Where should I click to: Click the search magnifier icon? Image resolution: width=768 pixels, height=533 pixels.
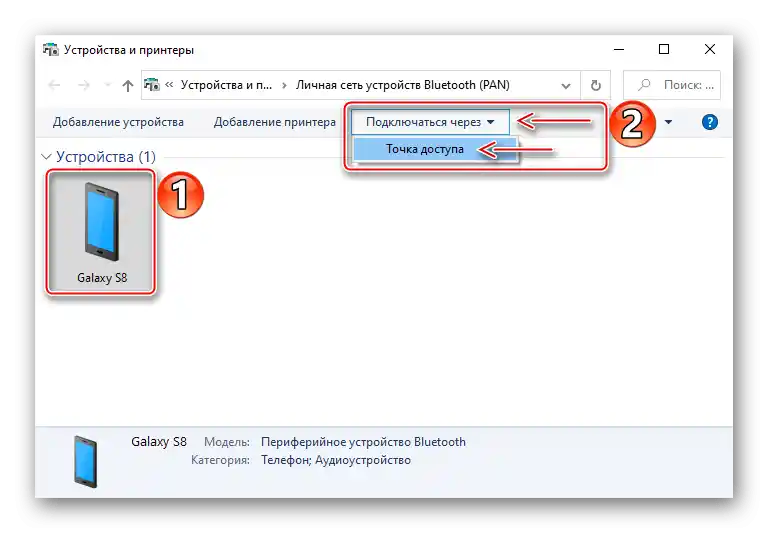click(644, 85)
